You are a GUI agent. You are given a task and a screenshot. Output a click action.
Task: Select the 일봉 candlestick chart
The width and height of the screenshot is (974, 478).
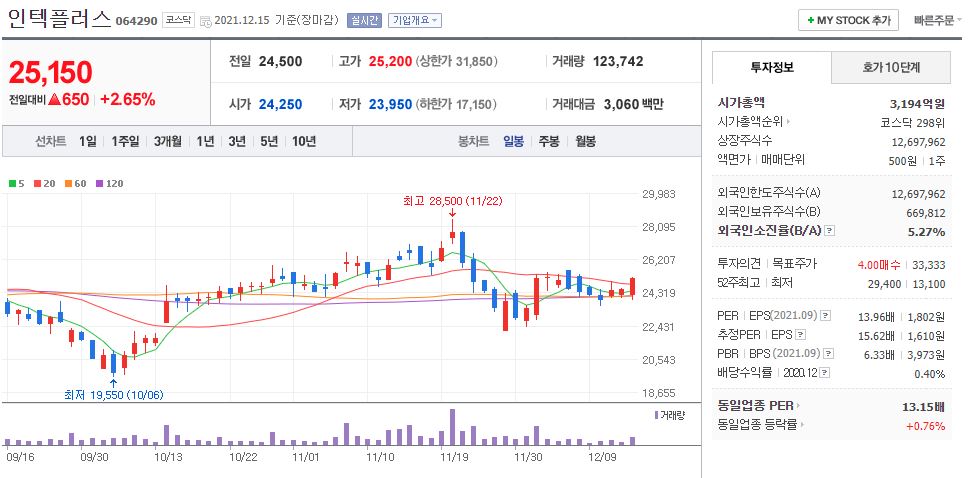click(x=514, y=142)
